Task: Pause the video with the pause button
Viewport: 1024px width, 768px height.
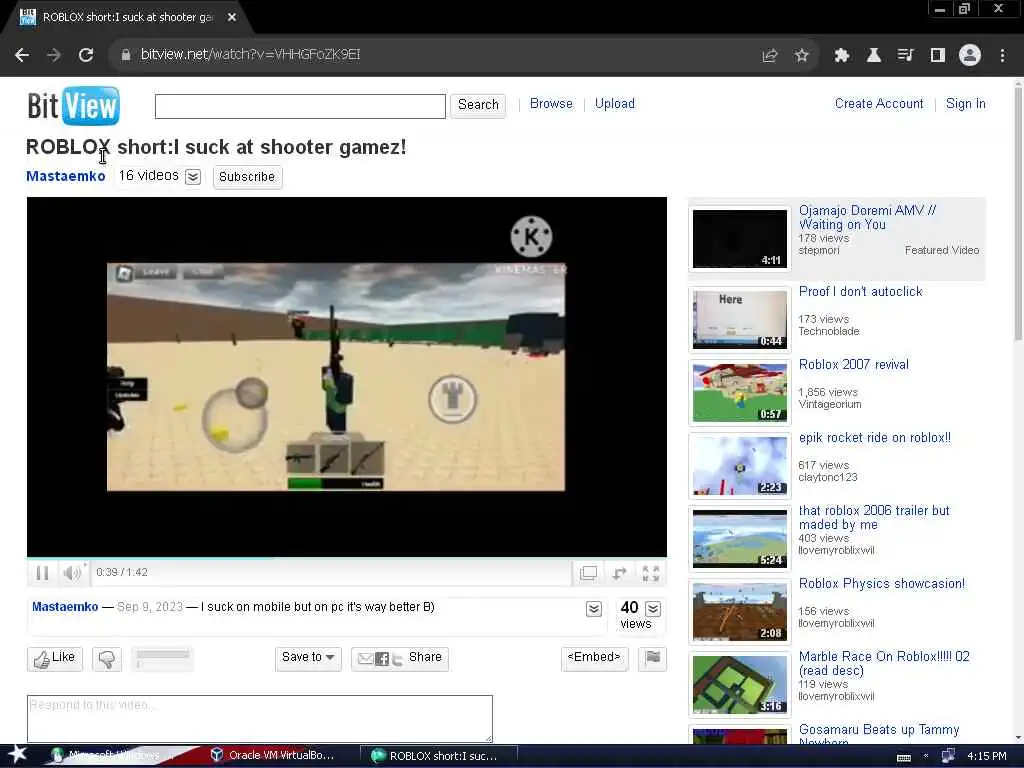Action: click(x=42, y=573)
